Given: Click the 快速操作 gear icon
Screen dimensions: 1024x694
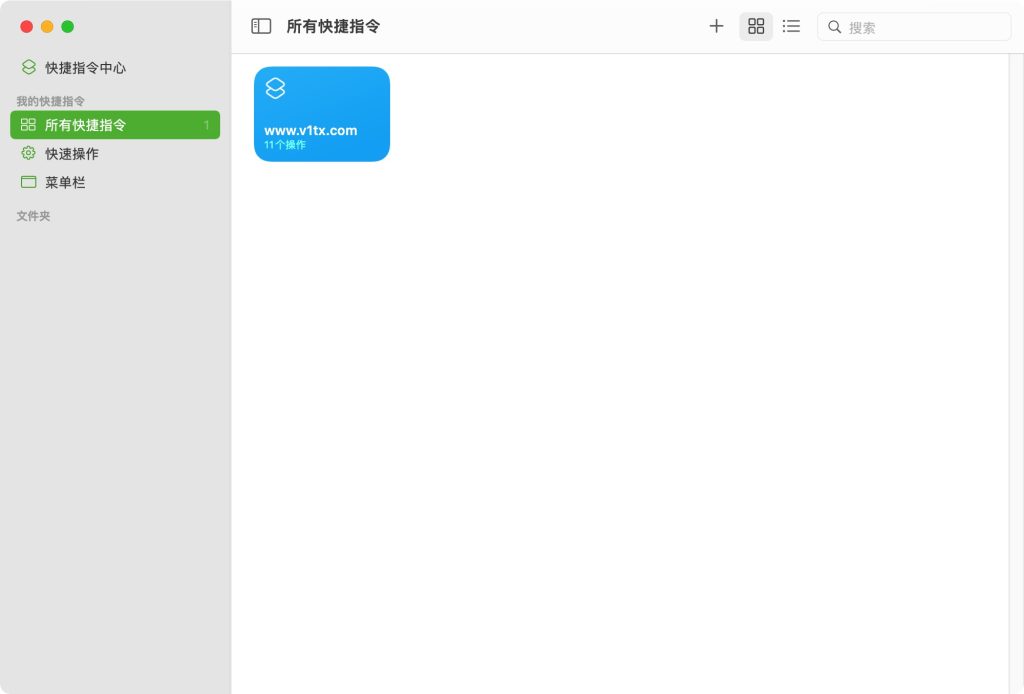Looking at the screenshot, I should click(x=28, y=153).
